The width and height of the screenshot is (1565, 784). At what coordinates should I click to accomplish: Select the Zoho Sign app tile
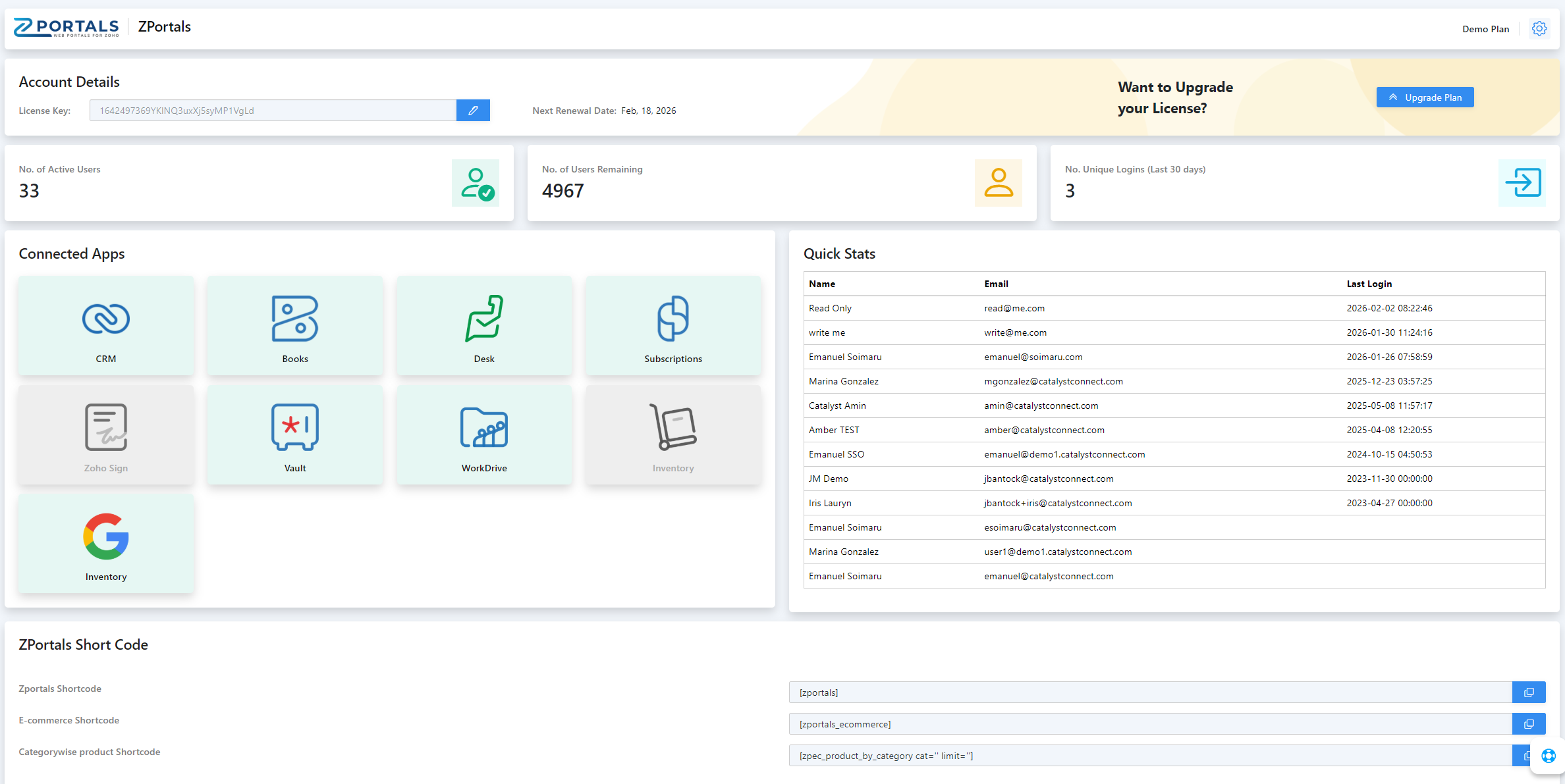pyautogui.click(x=105, y=434)
